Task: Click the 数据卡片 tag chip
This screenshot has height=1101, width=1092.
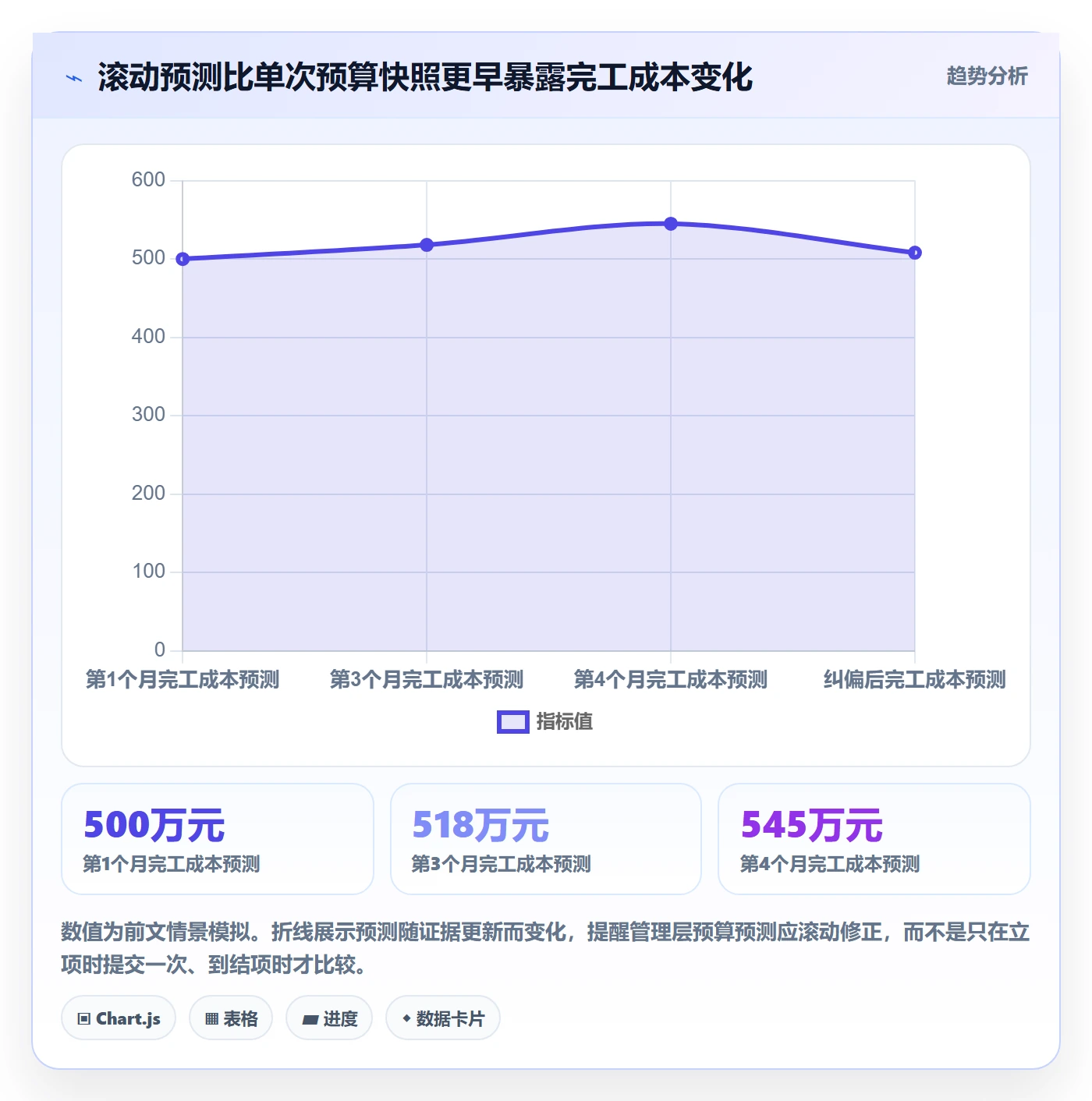Action: point(443,1018)
